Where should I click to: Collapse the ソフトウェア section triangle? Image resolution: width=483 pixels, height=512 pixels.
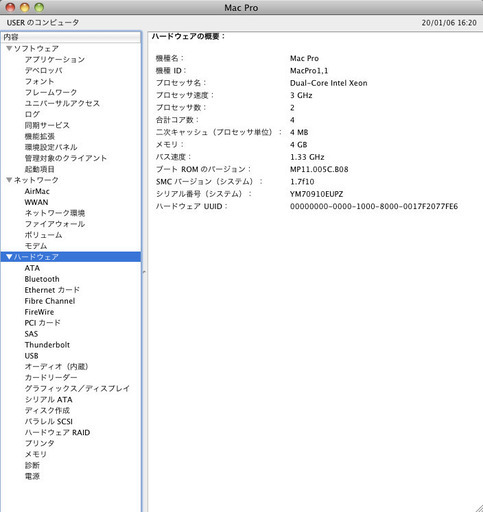click(x=9, y=49)
